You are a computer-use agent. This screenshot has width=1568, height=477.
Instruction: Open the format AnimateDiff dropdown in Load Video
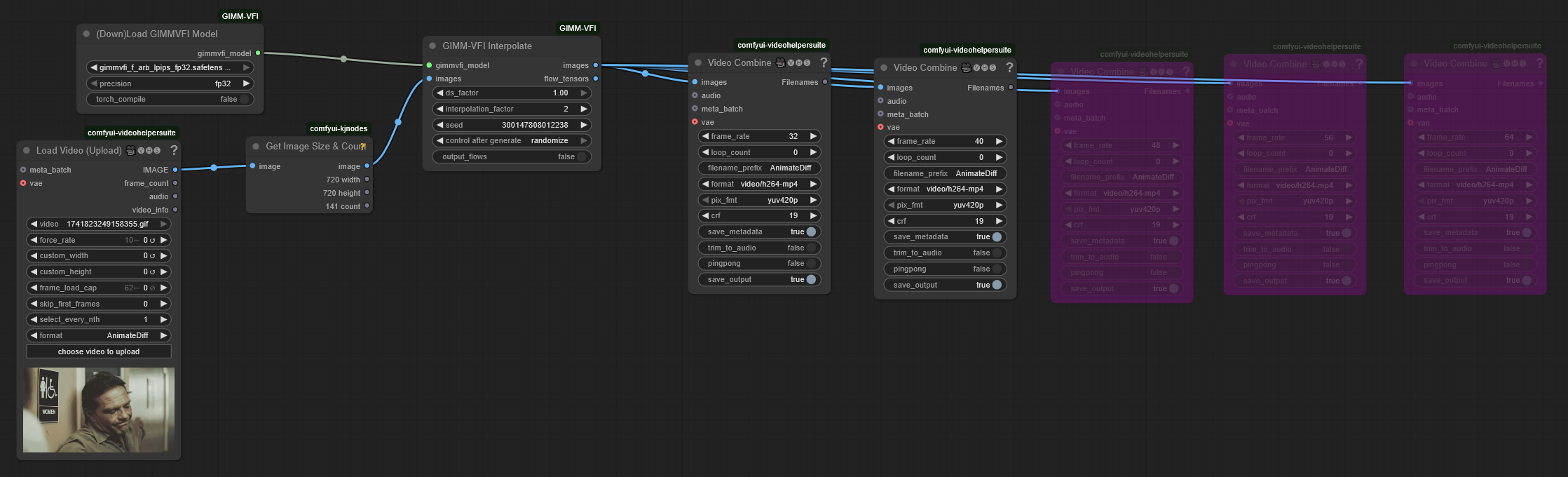(x=99, y=335)
